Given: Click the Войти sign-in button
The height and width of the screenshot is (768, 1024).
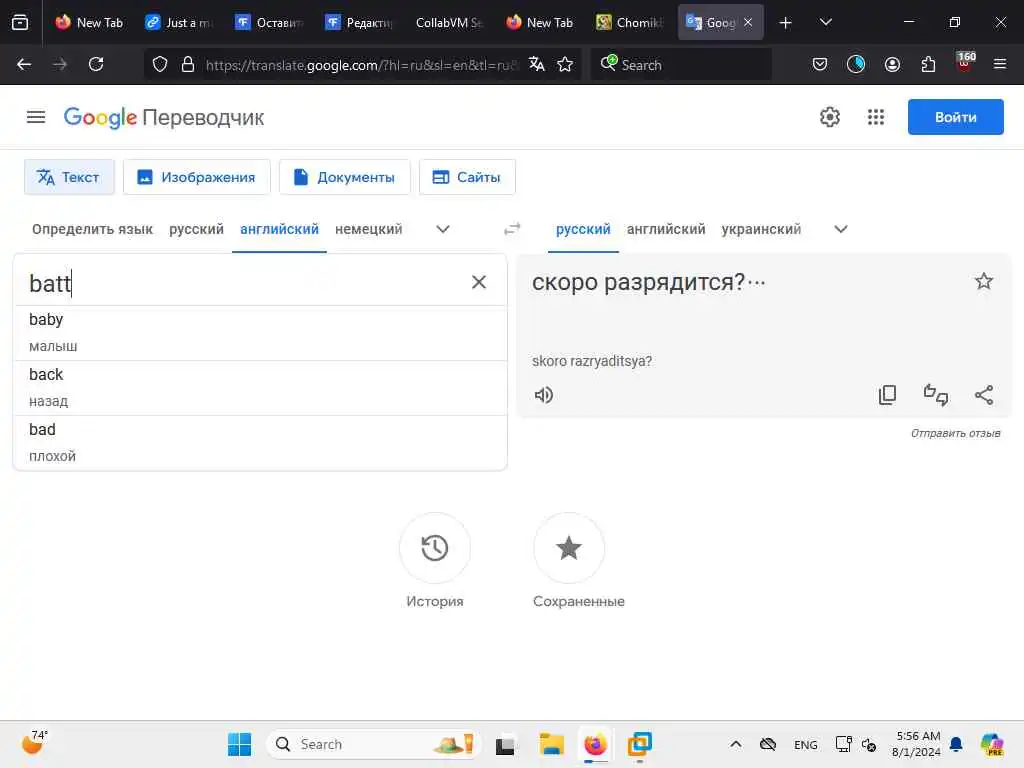Looking at the screenshot, I should 955,117.
